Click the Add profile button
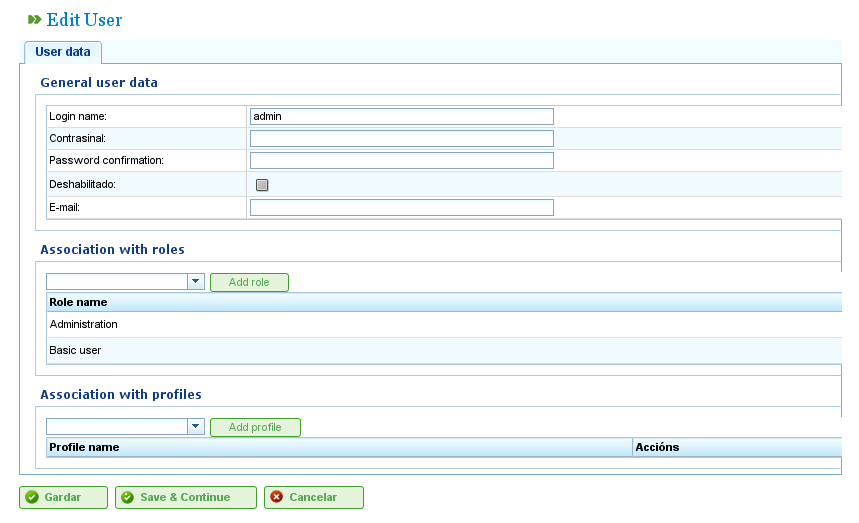Screen dimensions: 859x523 pos(255,428)
